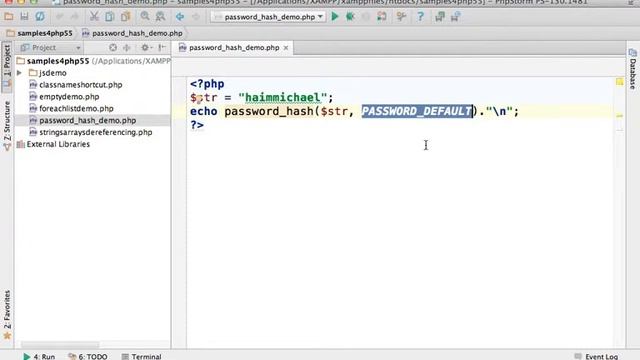Hide the Project panel with hide icon
640x360 pixels.
pos(162,48)
